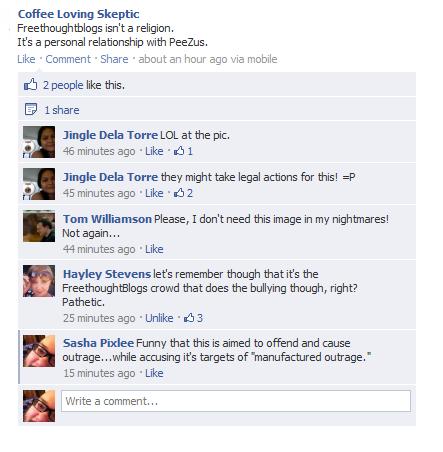Screen dimensions: 443x452
Task: Click the thumbs-up icon beside "2 people like this"
Action: tap(30, 85)
